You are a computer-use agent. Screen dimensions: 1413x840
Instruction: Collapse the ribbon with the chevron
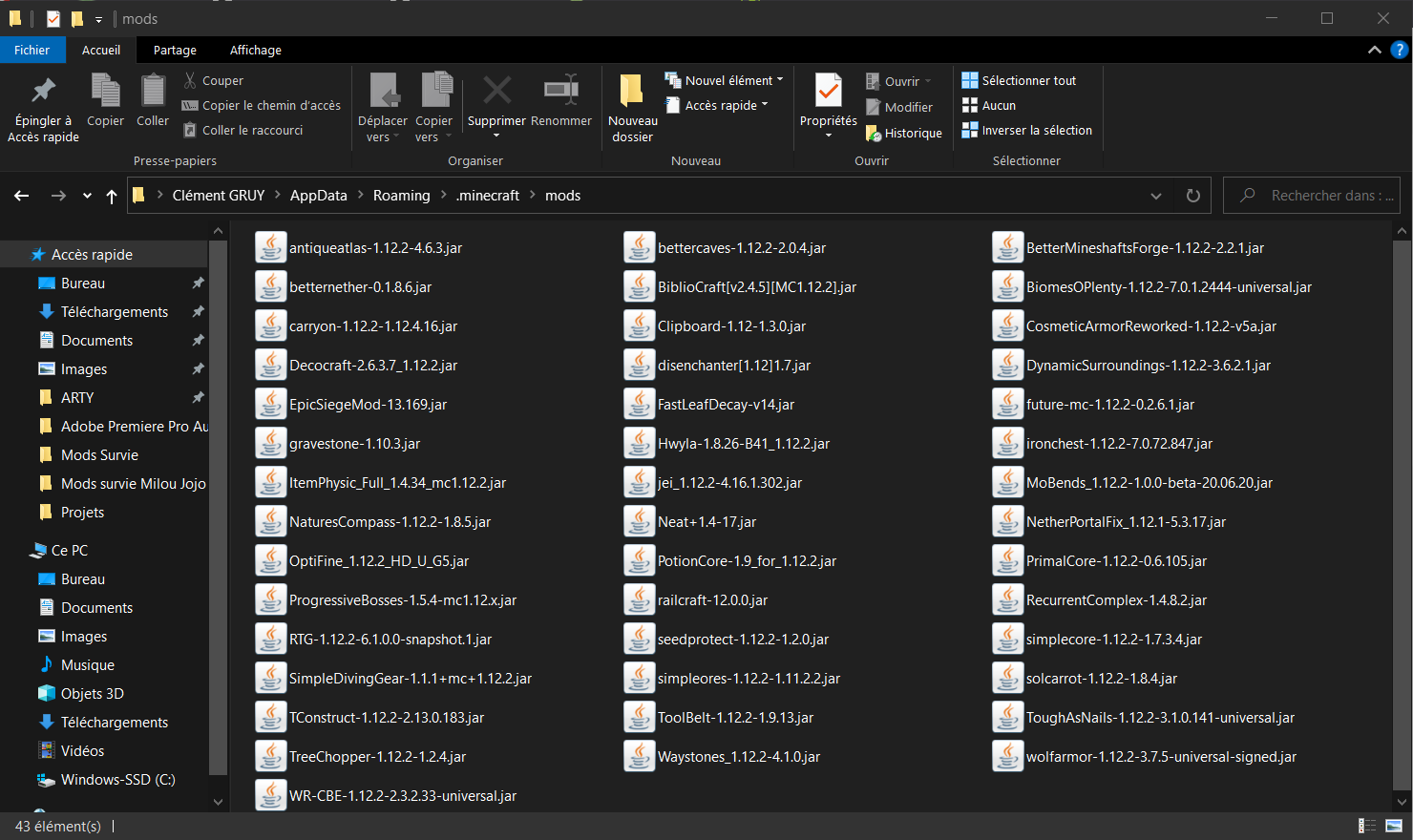coord(1374,50)
